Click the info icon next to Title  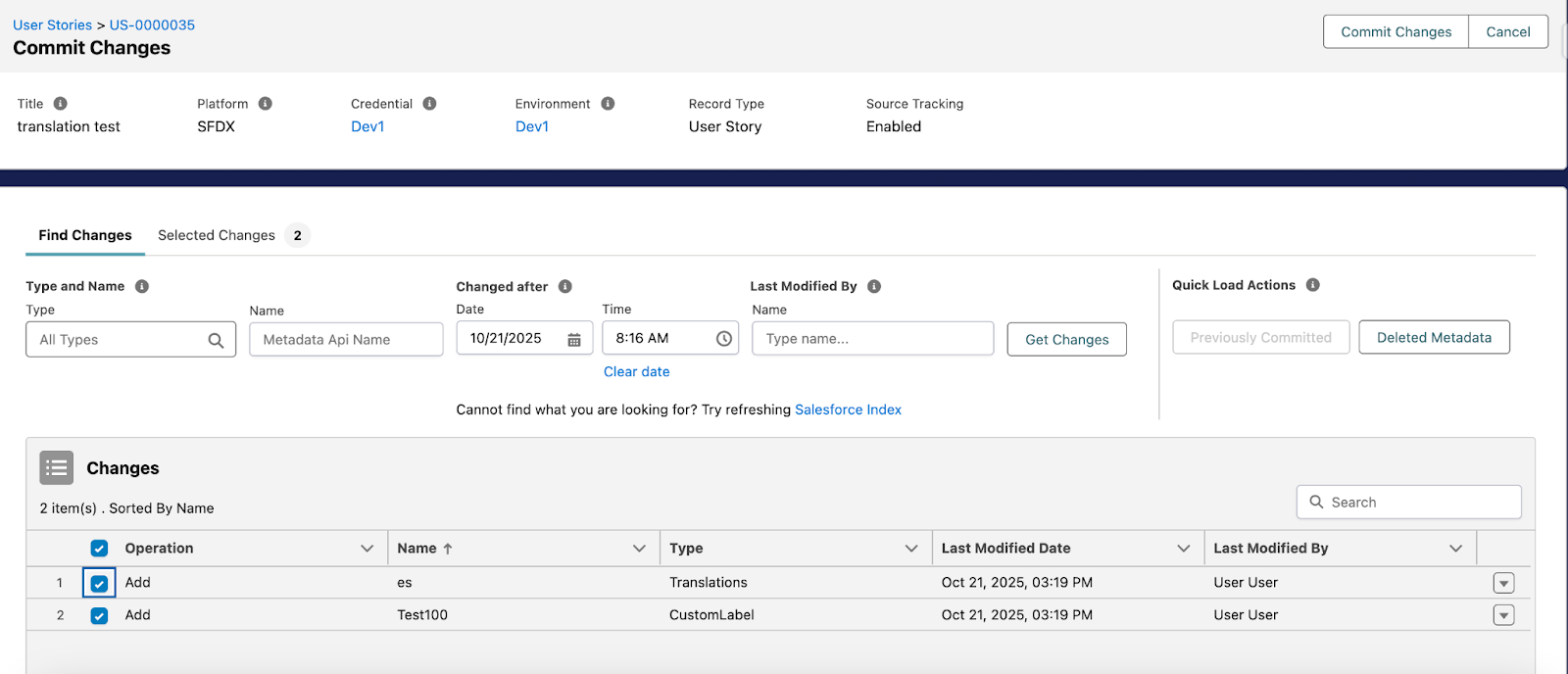point(61,104)
